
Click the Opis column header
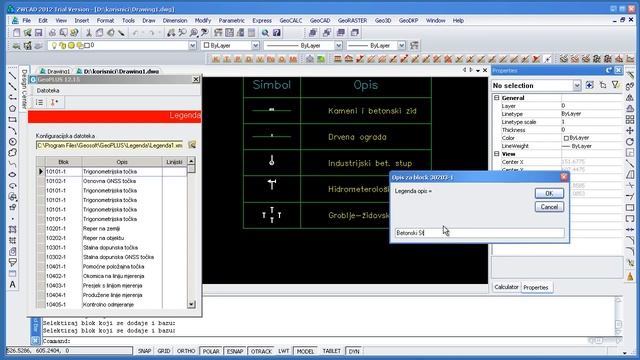[x=122, y=162]
